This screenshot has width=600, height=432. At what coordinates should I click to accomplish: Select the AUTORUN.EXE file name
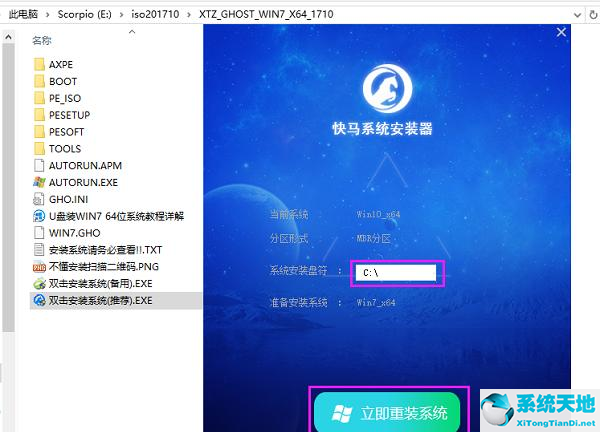coord(83,183)
